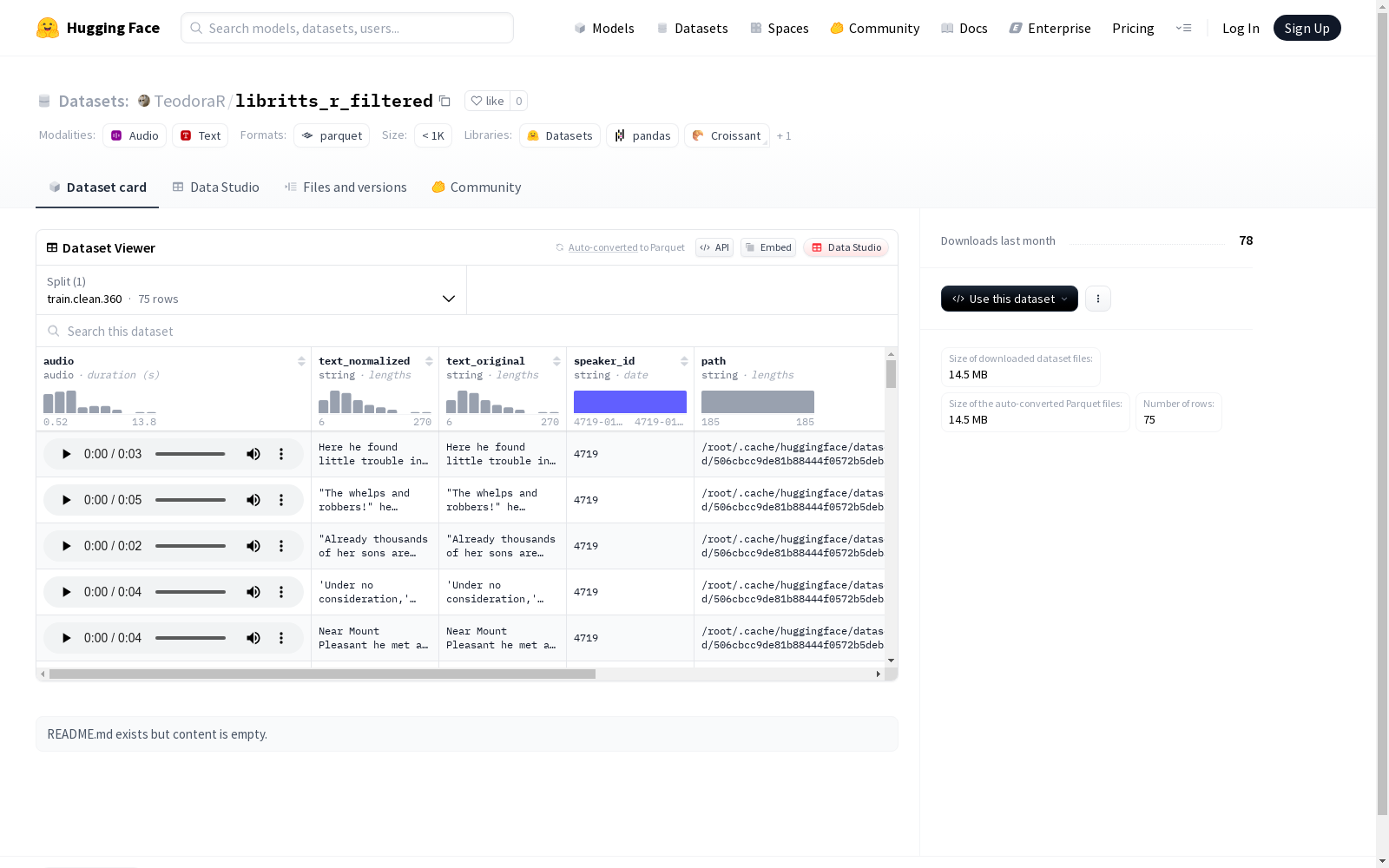Viewport: 1389px width, 868px height.
Task: Switch to the Data Studio tab
Action: (x=216, y=187)
